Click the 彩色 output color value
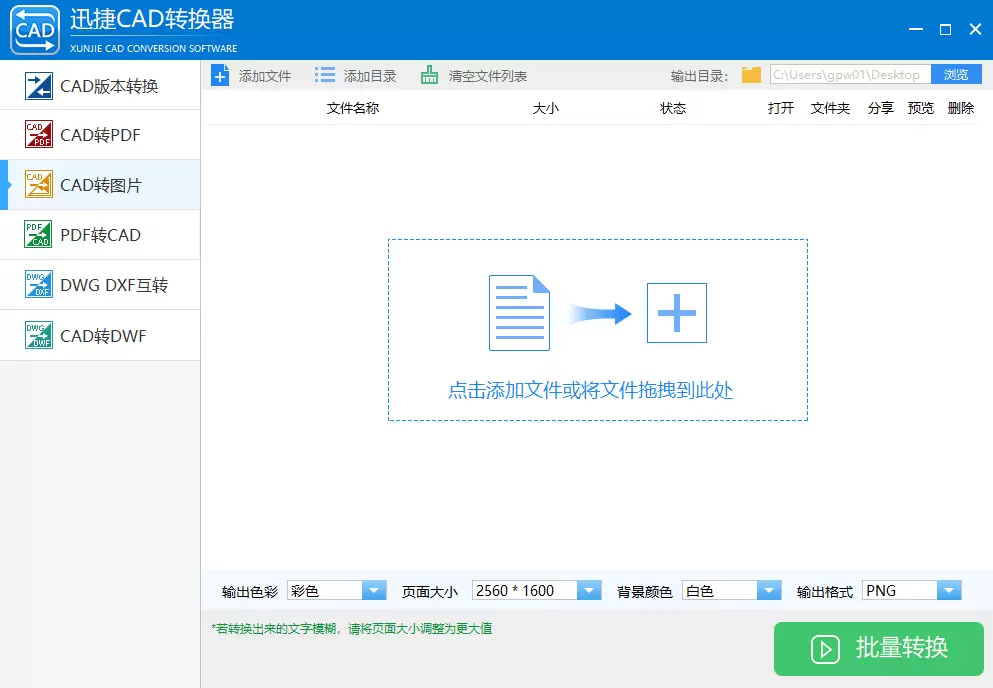 pyautogui.click(x=305, y=590)
